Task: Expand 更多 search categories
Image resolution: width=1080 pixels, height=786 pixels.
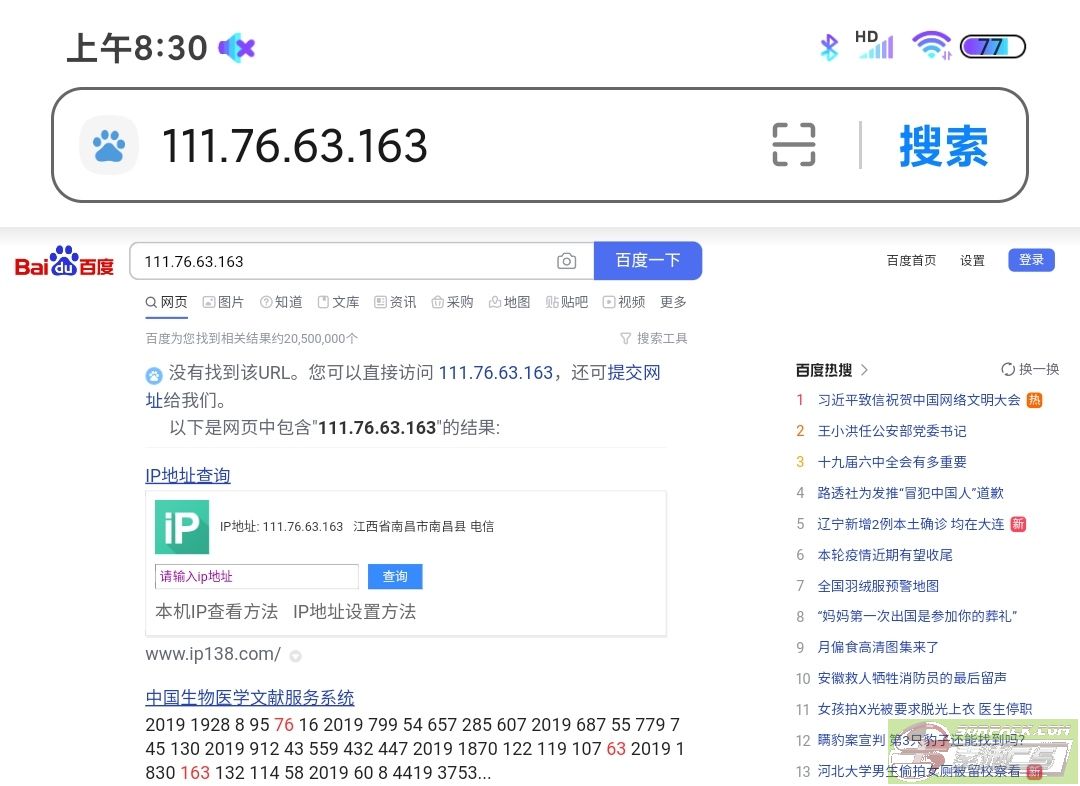Action: click(x=673, y=302)
